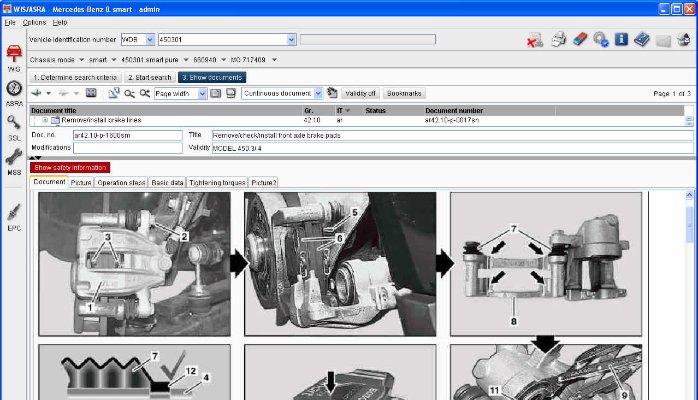Open the MSS module wrench icon
Screen dimensions: 698x400
click(x=14, y=157)
